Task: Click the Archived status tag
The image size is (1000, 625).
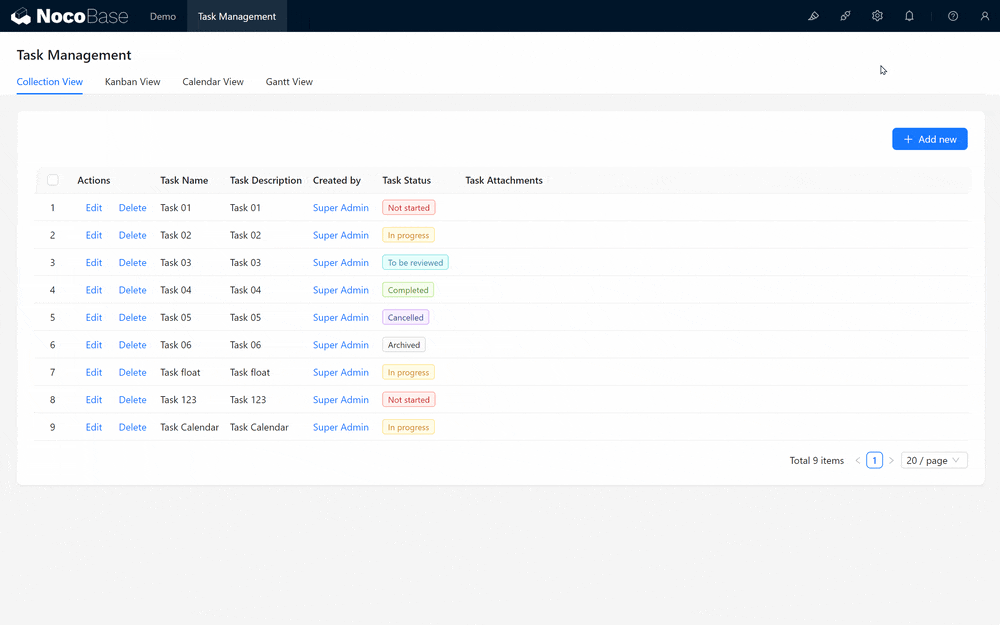Action: pyautogui.click(x=404, y=345)
